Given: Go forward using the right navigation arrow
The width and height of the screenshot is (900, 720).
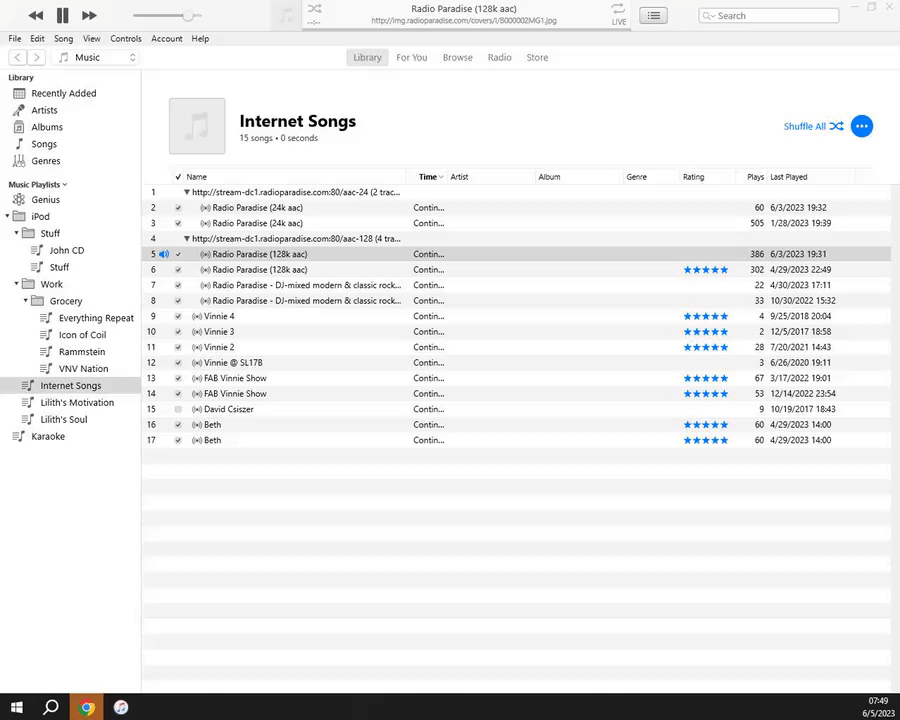Looking at the screenshot, I should coord(37,57).
